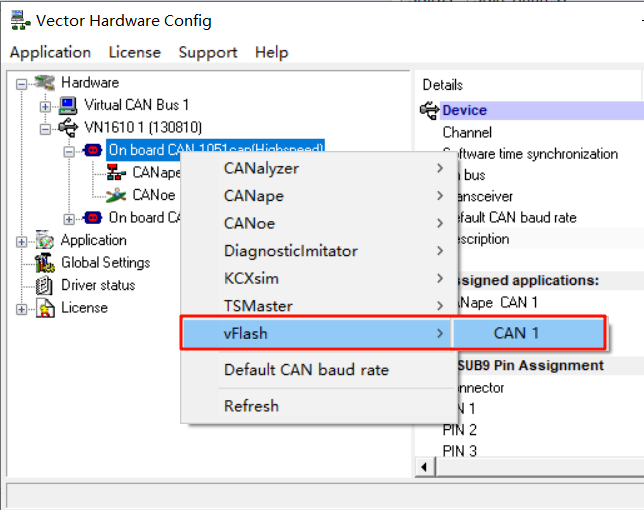Click the Details panel scroll-left arrow

tap(425, 467)
